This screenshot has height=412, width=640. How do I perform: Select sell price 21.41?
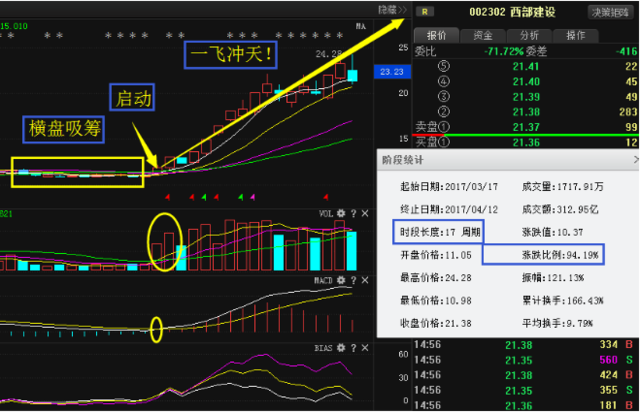coord(526,67)
